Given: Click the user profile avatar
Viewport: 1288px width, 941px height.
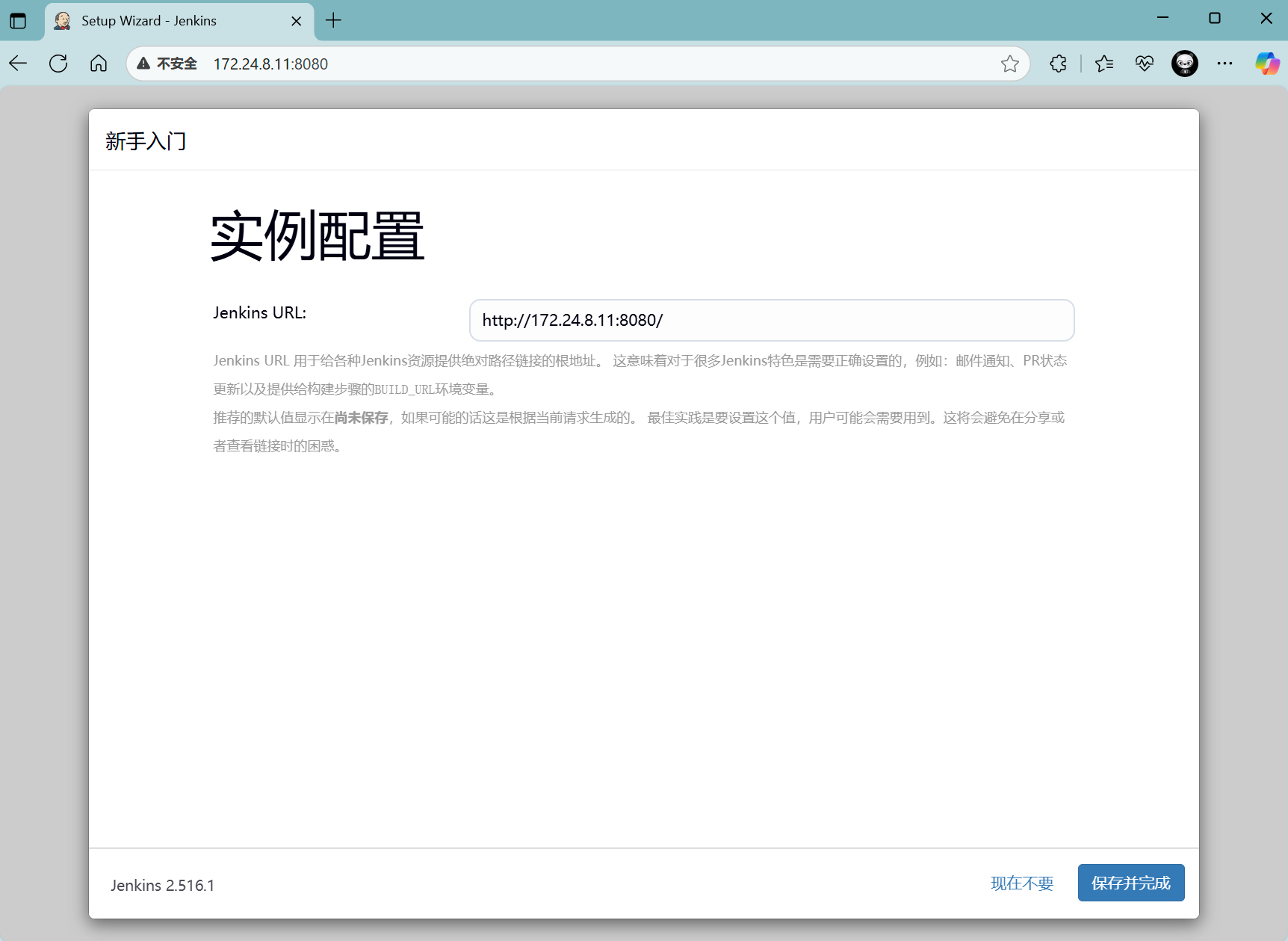Looking at the screenshot, I should pos(1184,64).
